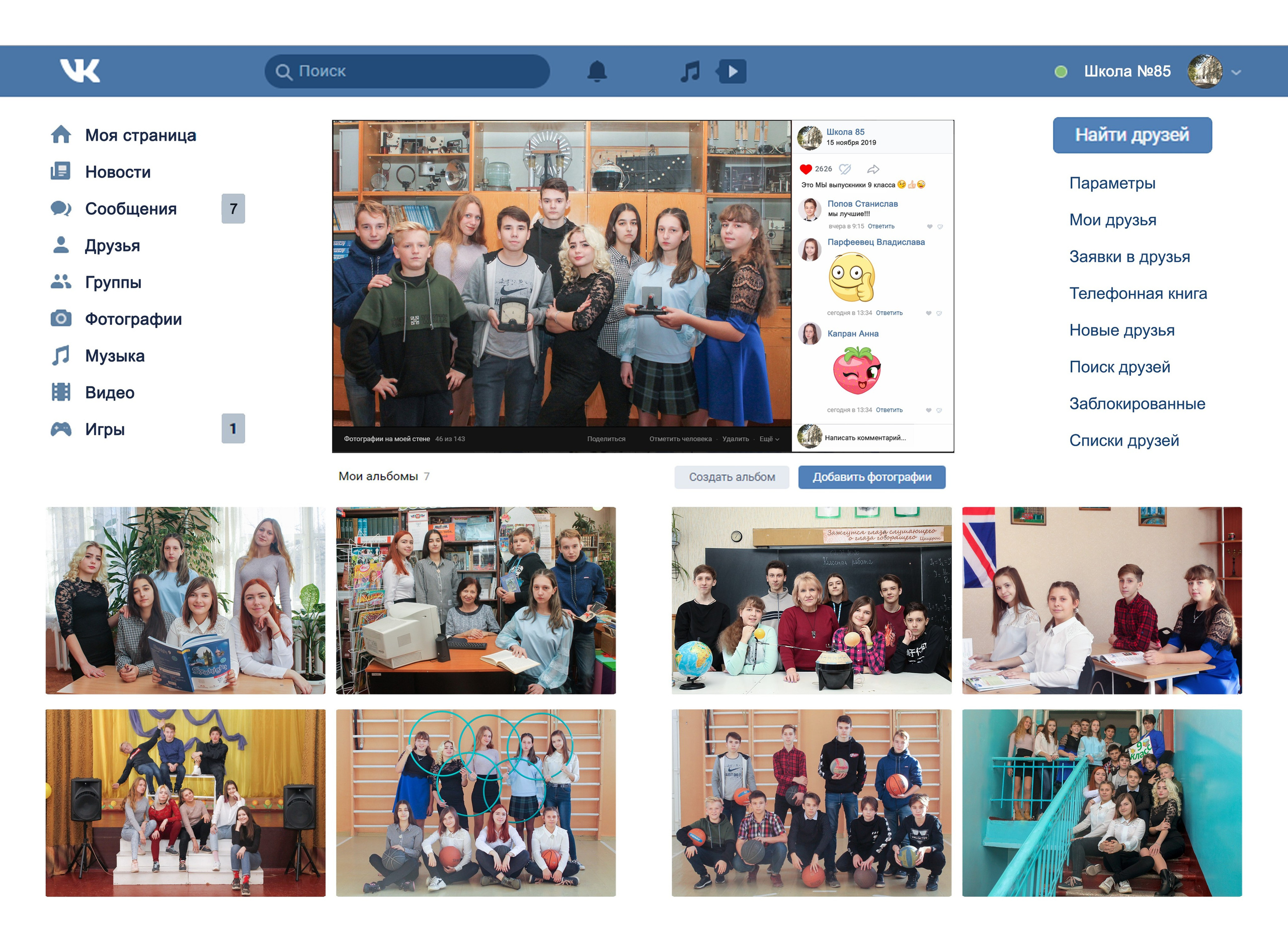Screen dimensions: 1288x935
Task: Click the home icon beside Моя страница
Action: (x=61, y=135)
